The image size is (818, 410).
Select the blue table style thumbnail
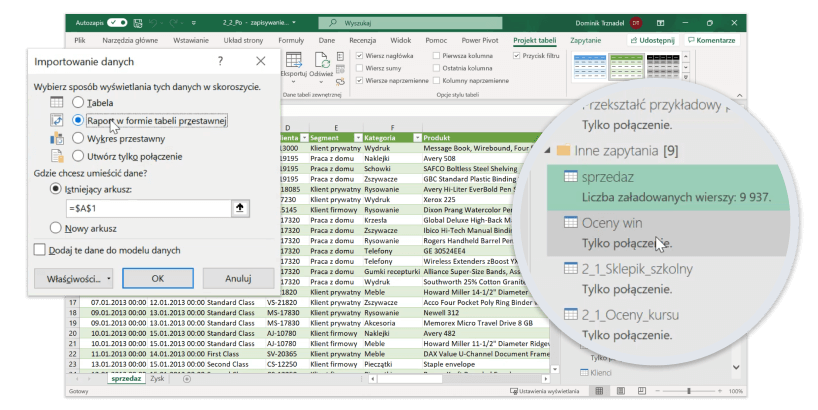(x=590, y=67)
